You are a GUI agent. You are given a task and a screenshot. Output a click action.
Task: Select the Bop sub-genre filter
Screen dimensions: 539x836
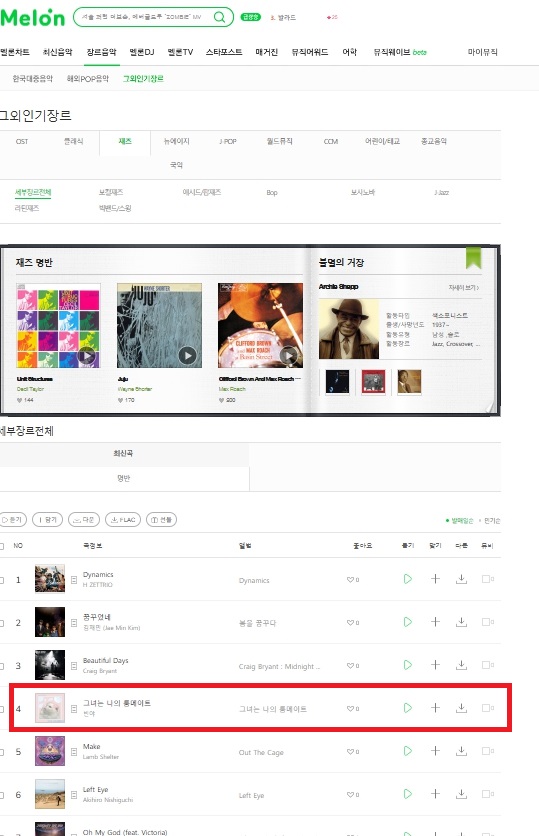(272, 192)
